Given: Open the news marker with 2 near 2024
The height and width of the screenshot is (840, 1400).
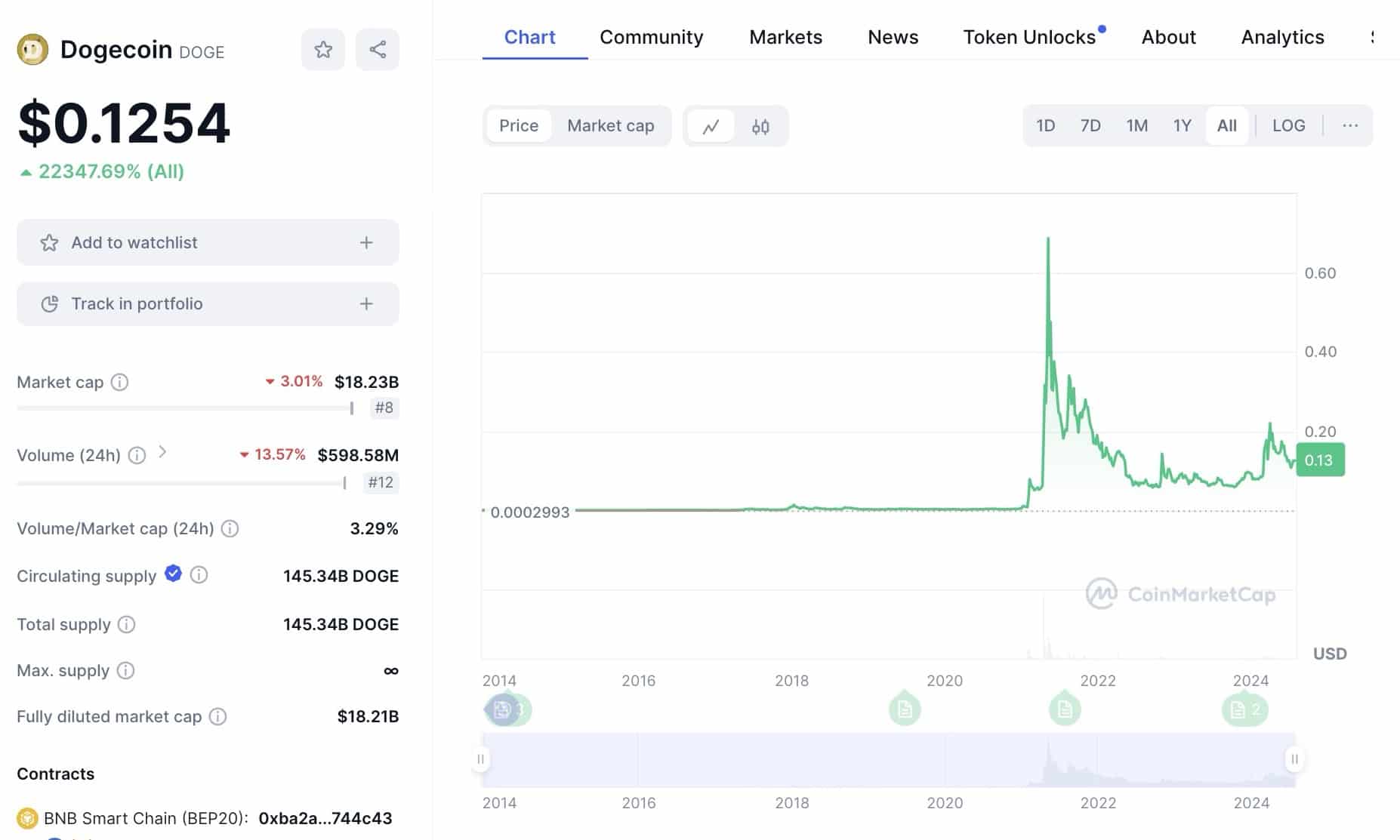Looking at the screenshot, I should point(1245,709).
